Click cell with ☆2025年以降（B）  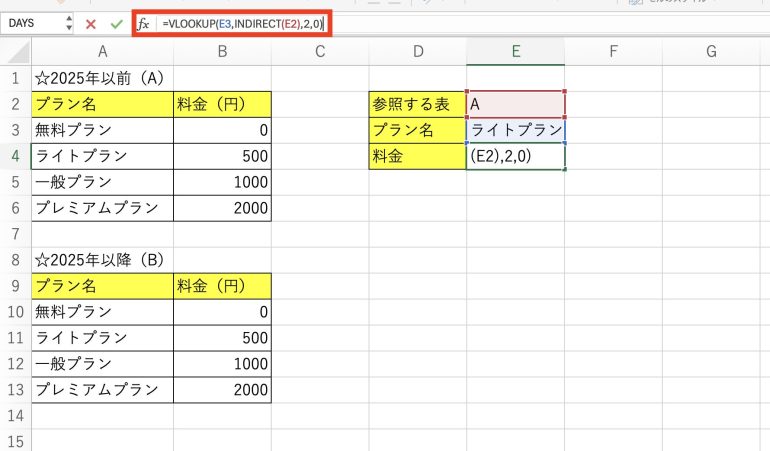[102, 260]
